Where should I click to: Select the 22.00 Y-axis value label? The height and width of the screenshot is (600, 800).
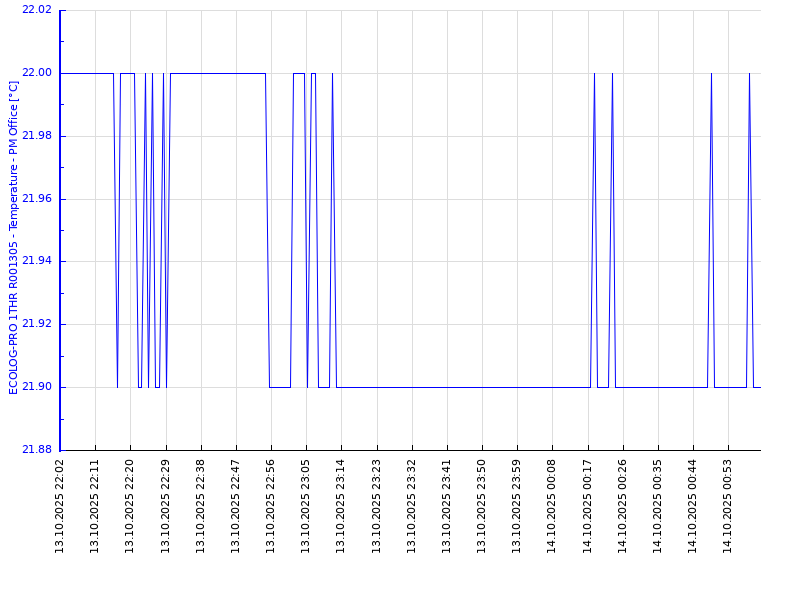tap(37, 73)
